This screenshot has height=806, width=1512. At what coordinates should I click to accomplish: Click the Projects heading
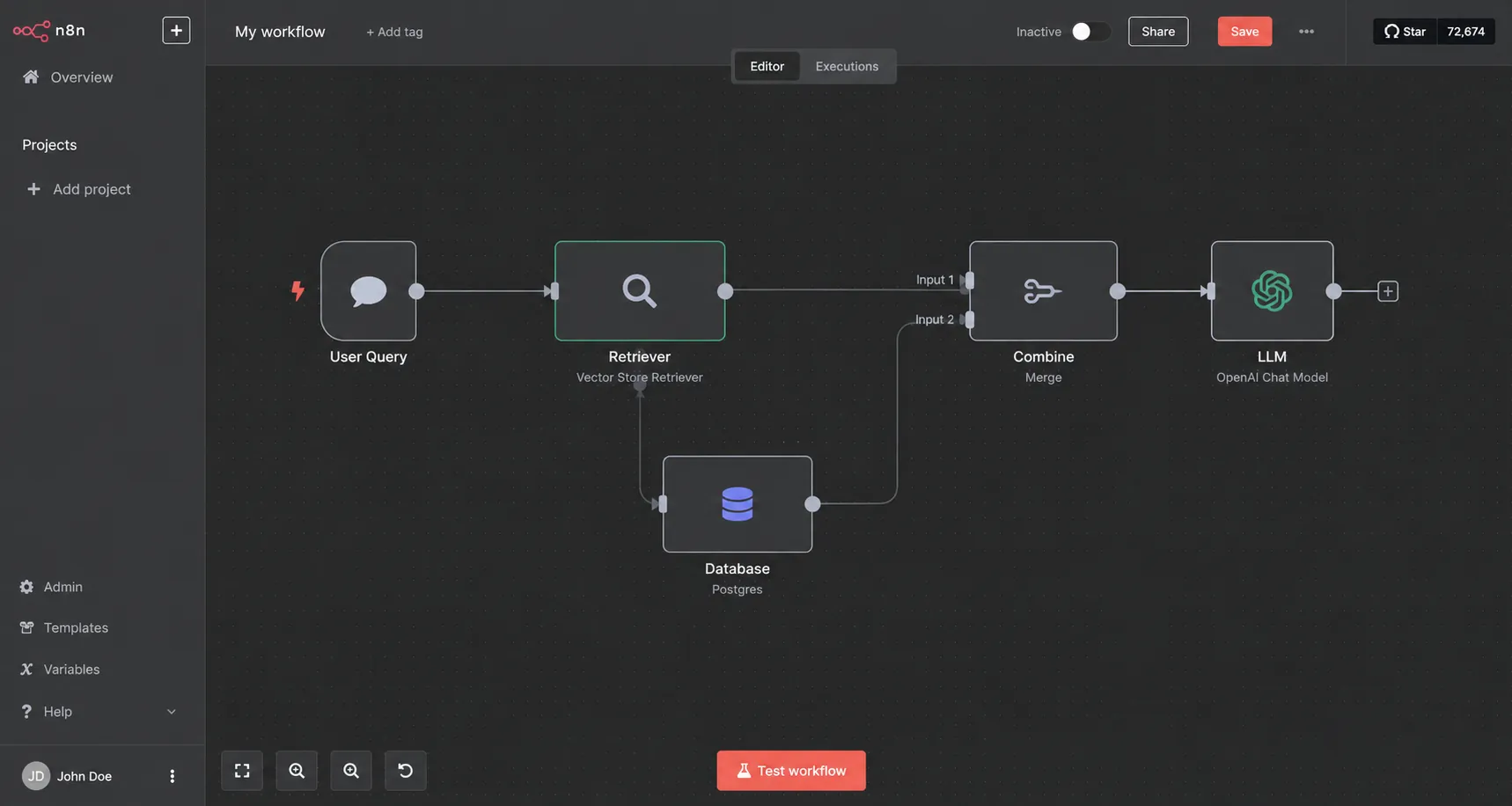[x=49, y=145]
